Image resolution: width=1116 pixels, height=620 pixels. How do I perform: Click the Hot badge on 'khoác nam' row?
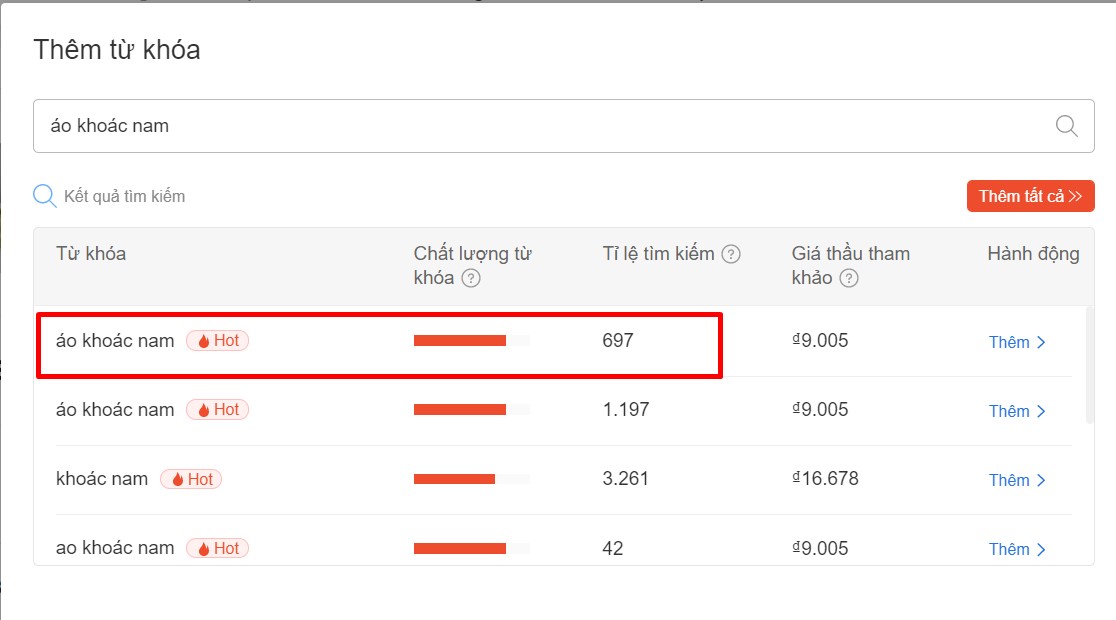pyautogui.click(x=191, y=479)
